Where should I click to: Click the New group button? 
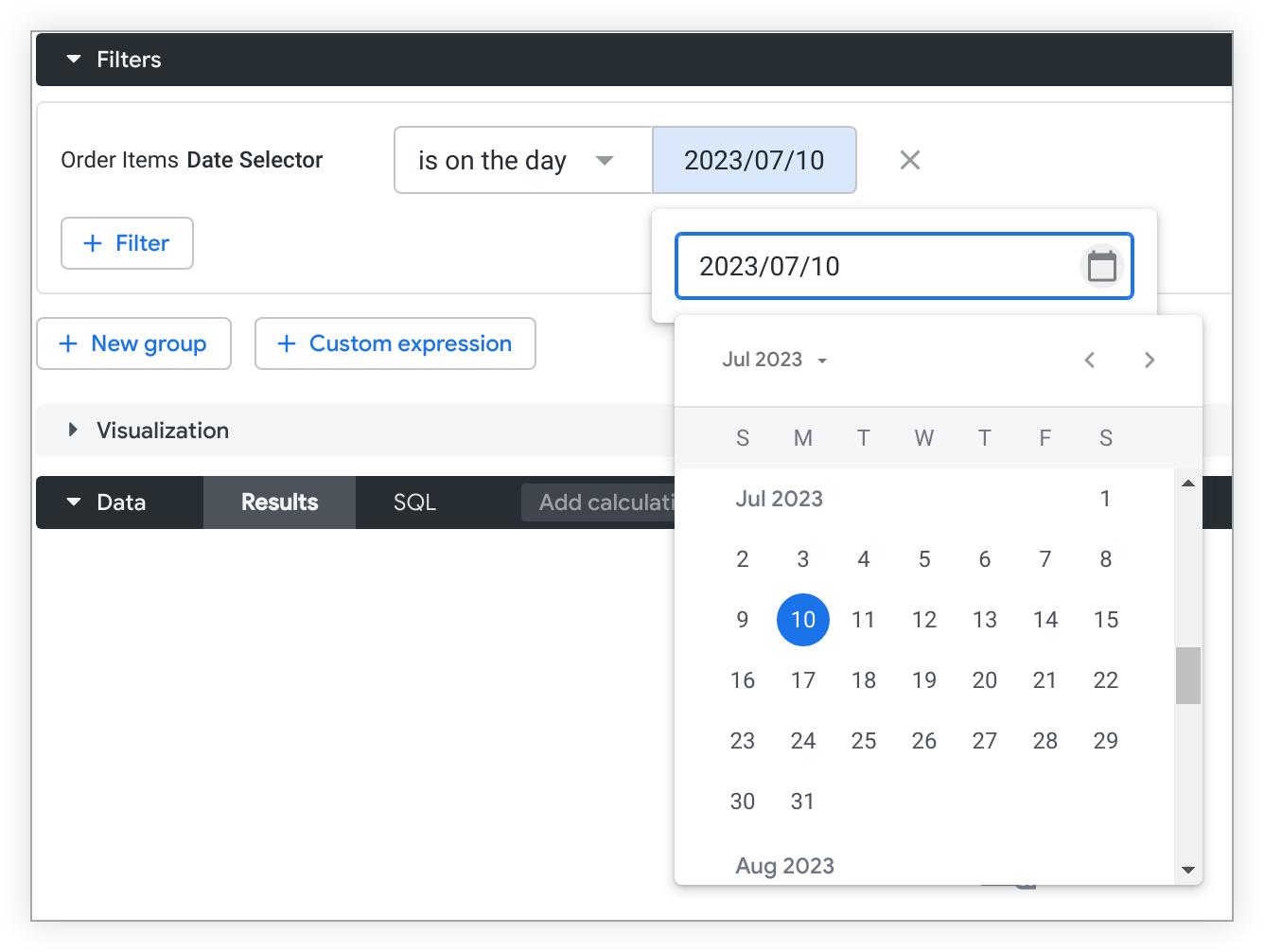133,344
